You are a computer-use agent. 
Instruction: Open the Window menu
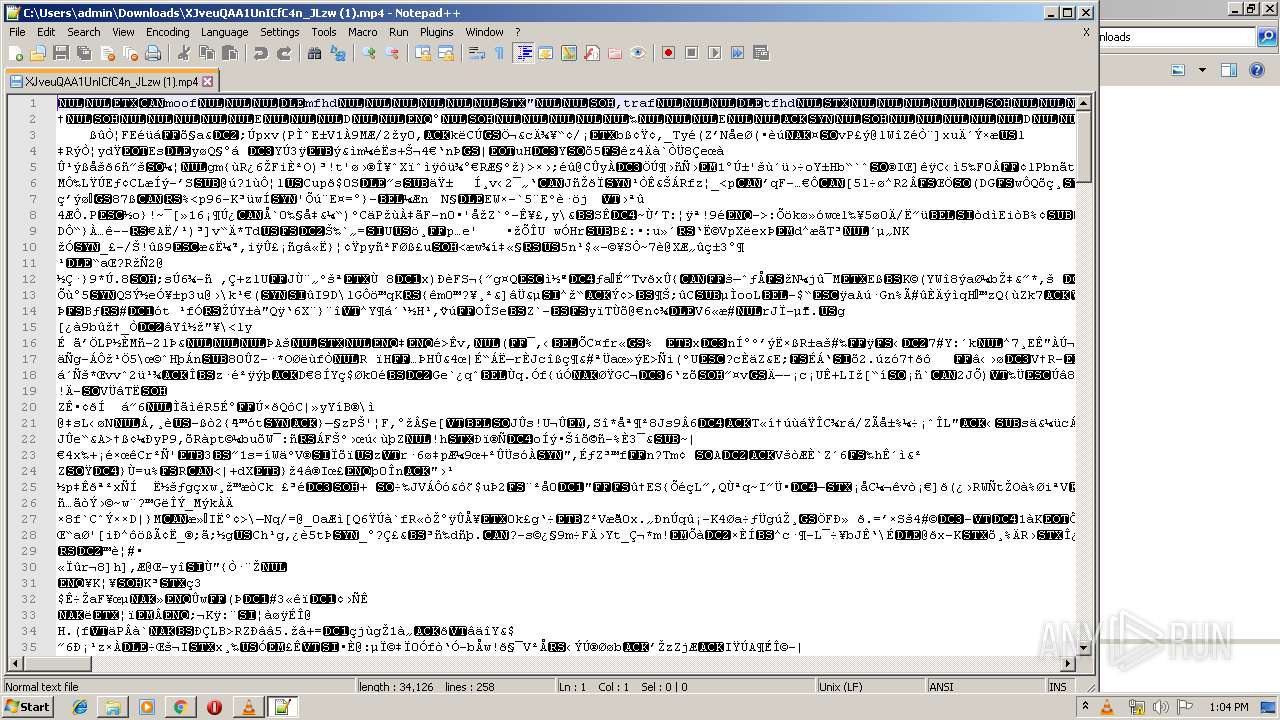[485, 32]
